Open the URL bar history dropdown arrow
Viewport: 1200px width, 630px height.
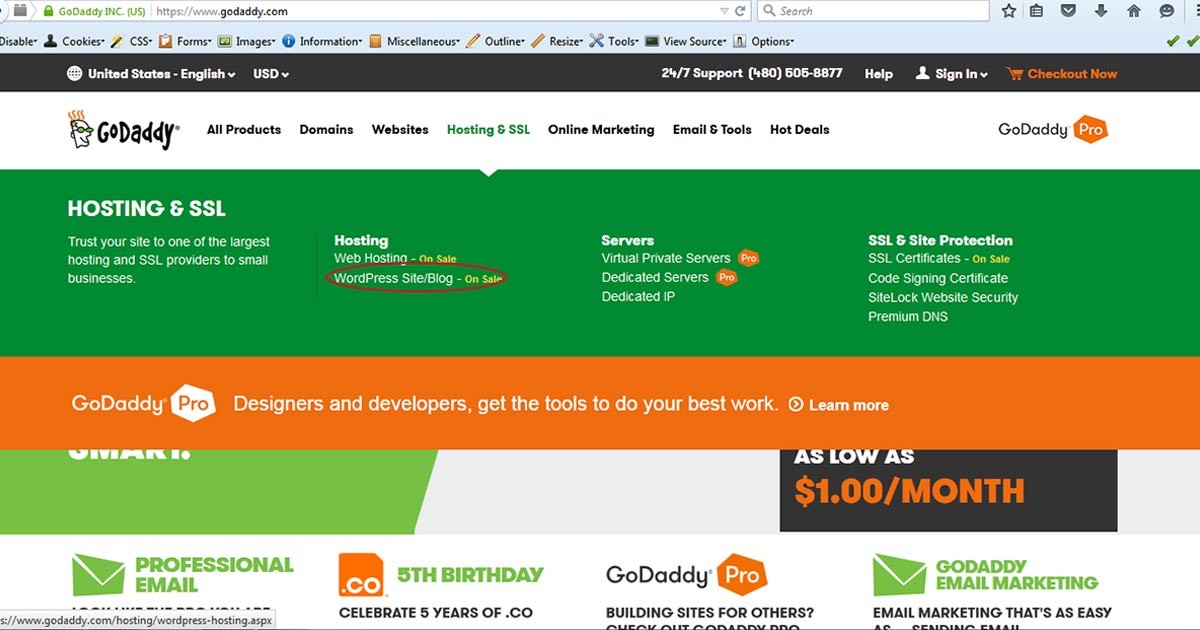point(724,11)
